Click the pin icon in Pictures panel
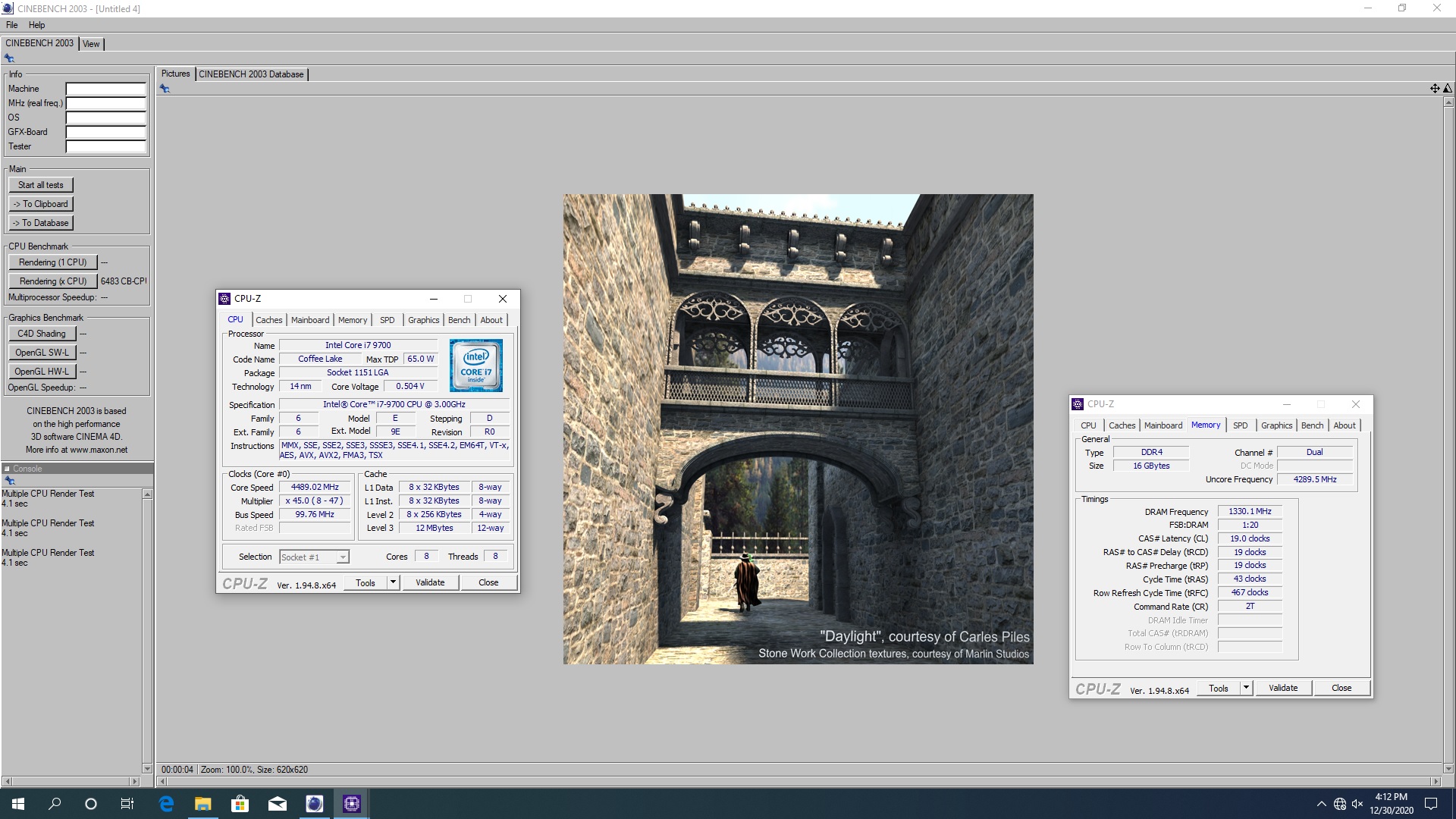 pos(165,89)
